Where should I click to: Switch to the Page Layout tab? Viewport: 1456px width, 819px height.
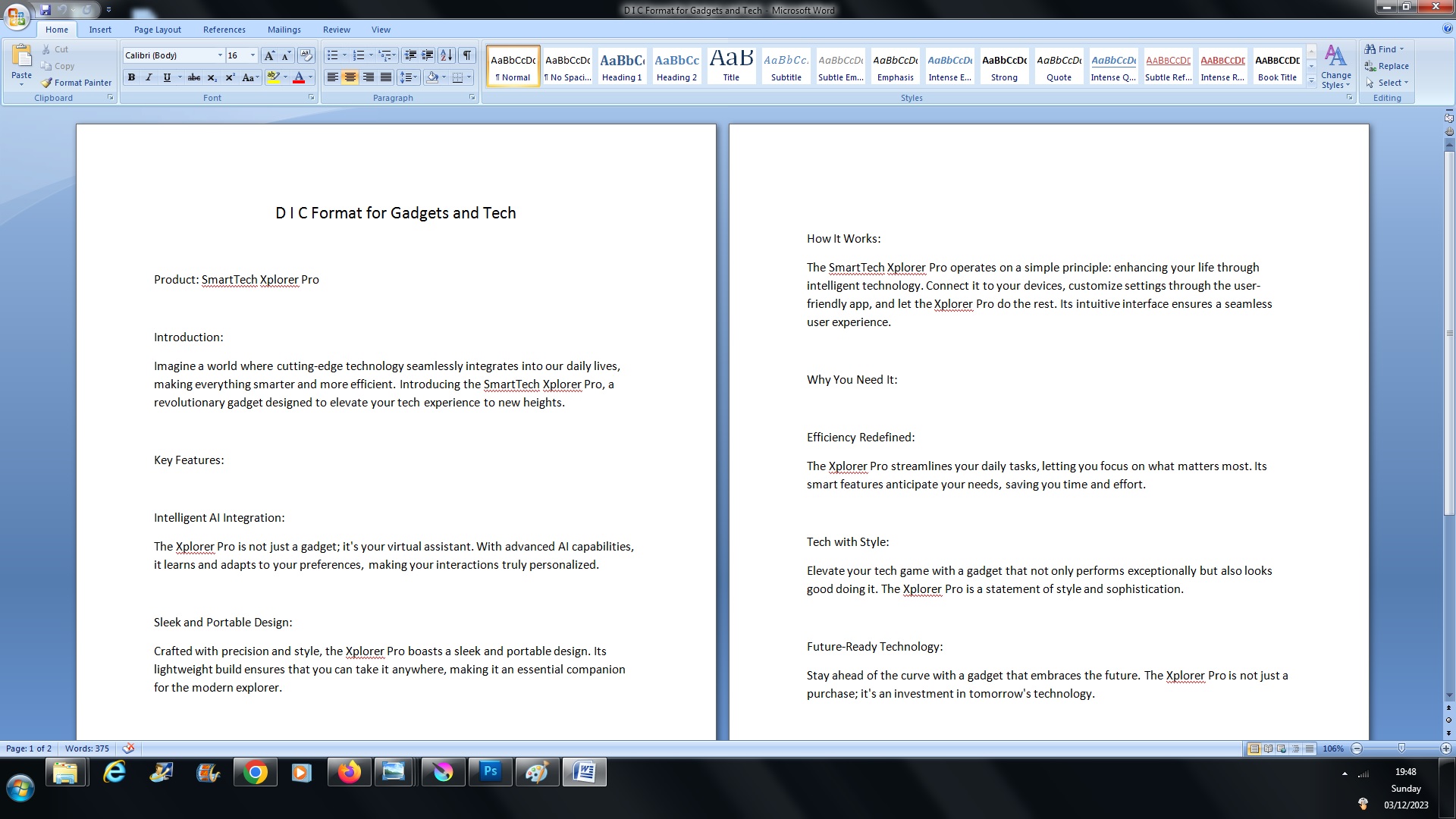click(x=157, y=30)
